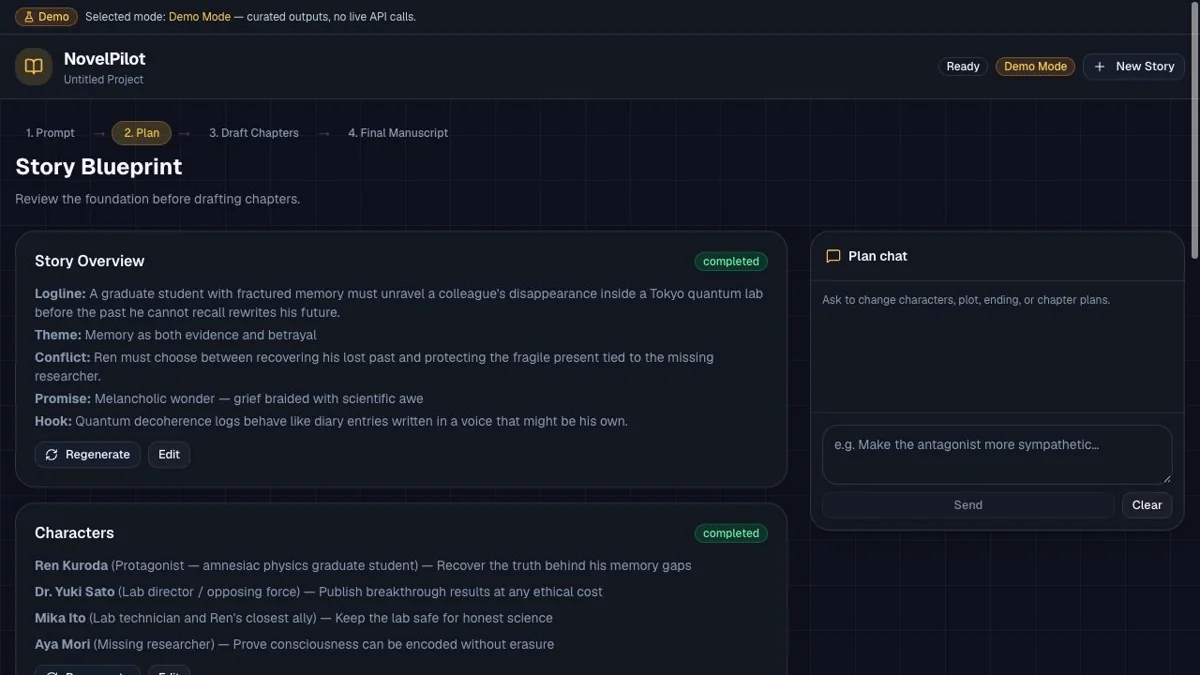
Task: Click the NovelPilot book logo icon
Action: point(34,67)
